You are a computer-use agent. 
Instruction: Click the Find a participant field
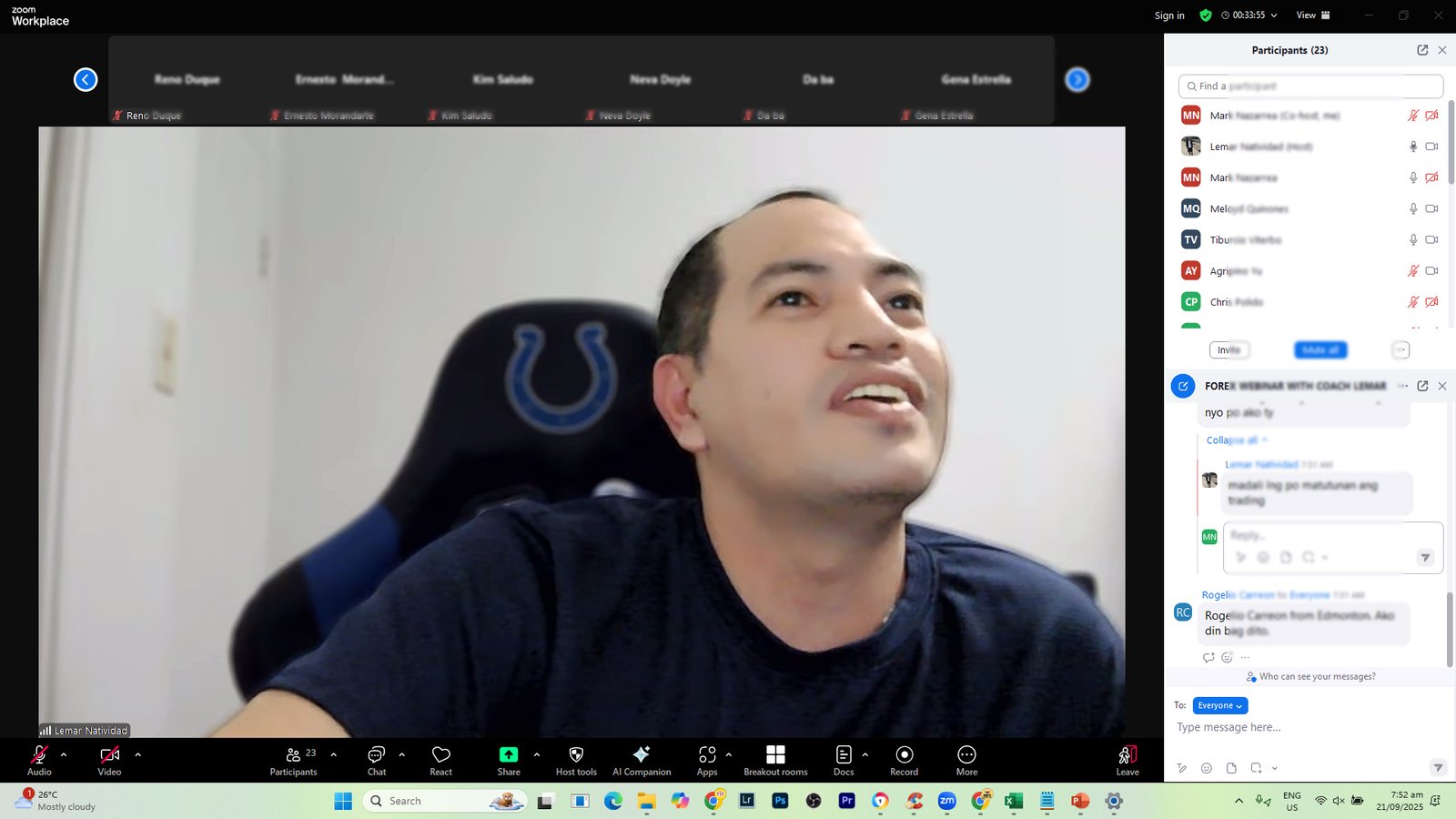click(x=1310, y=86)
